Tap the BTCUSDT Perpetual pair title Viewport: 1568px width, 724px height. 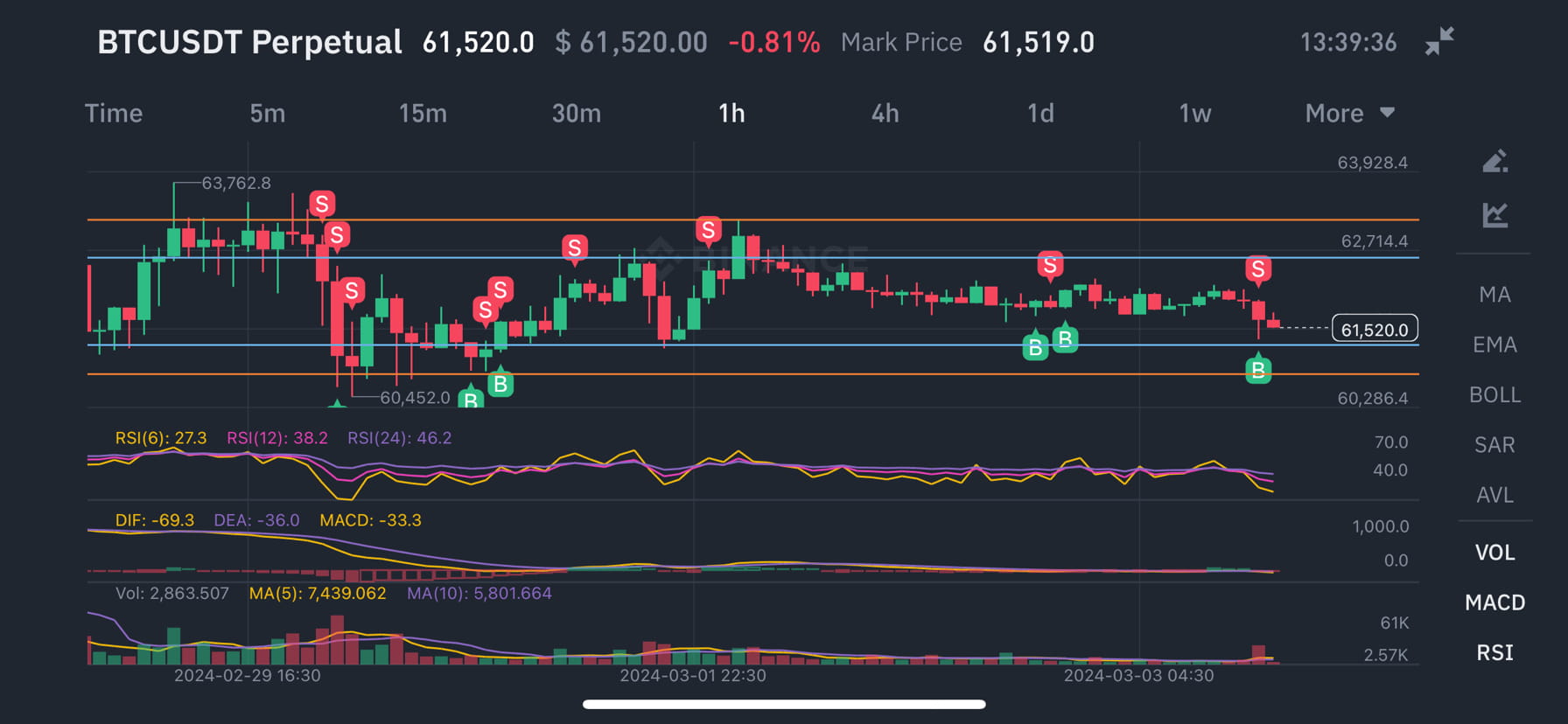coord(249,42)
